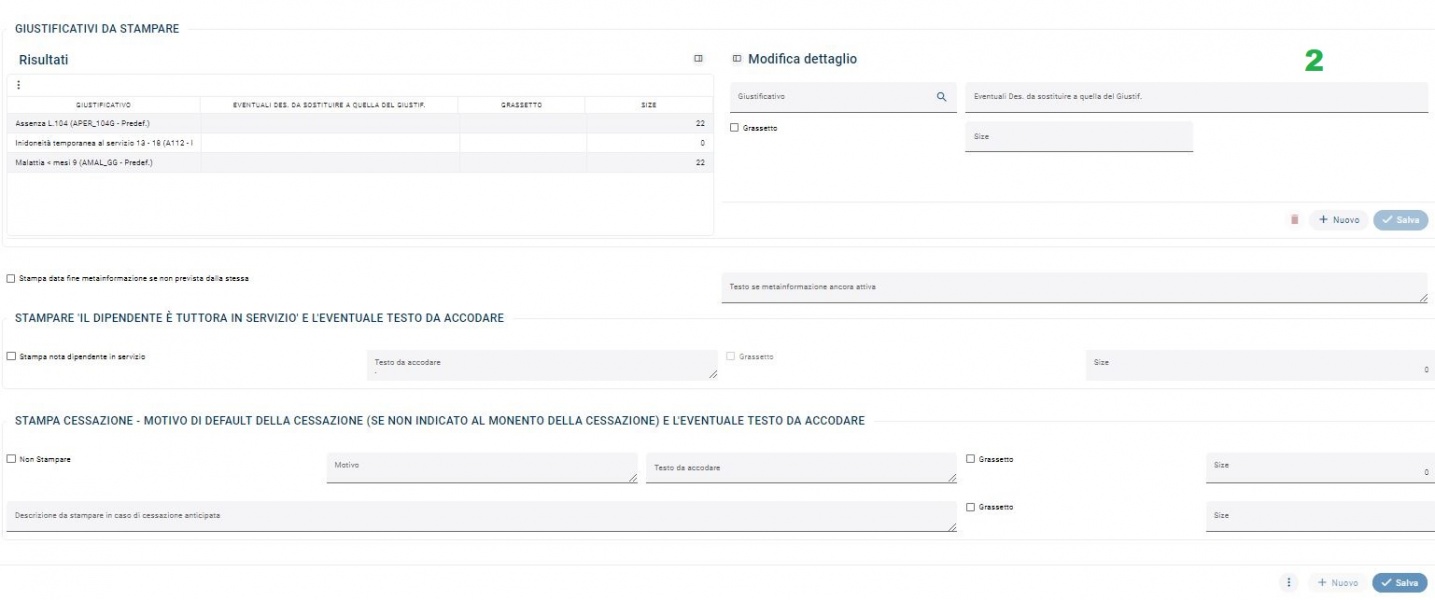
Task: Click the Giustificativo search magnifier icon
Action: 941,97
